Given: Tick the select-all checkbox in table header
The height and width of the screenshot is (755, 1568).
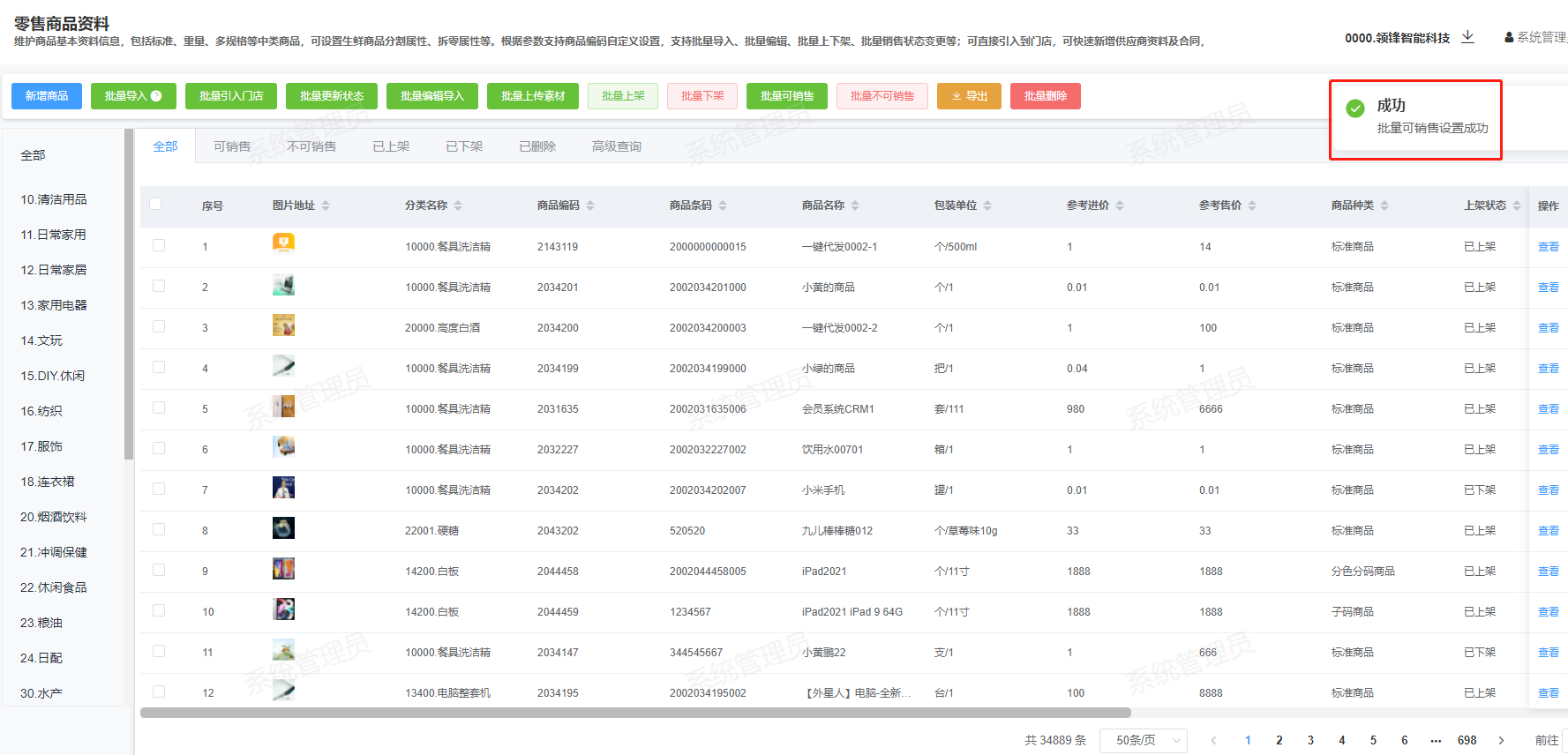Looking at the screenshot, I should 156,205.
